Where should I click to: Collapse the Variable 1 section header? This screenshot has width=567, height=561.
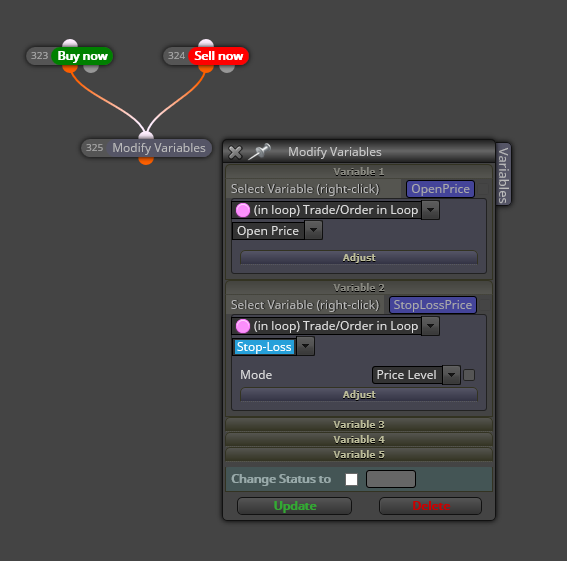click(359, 171)
